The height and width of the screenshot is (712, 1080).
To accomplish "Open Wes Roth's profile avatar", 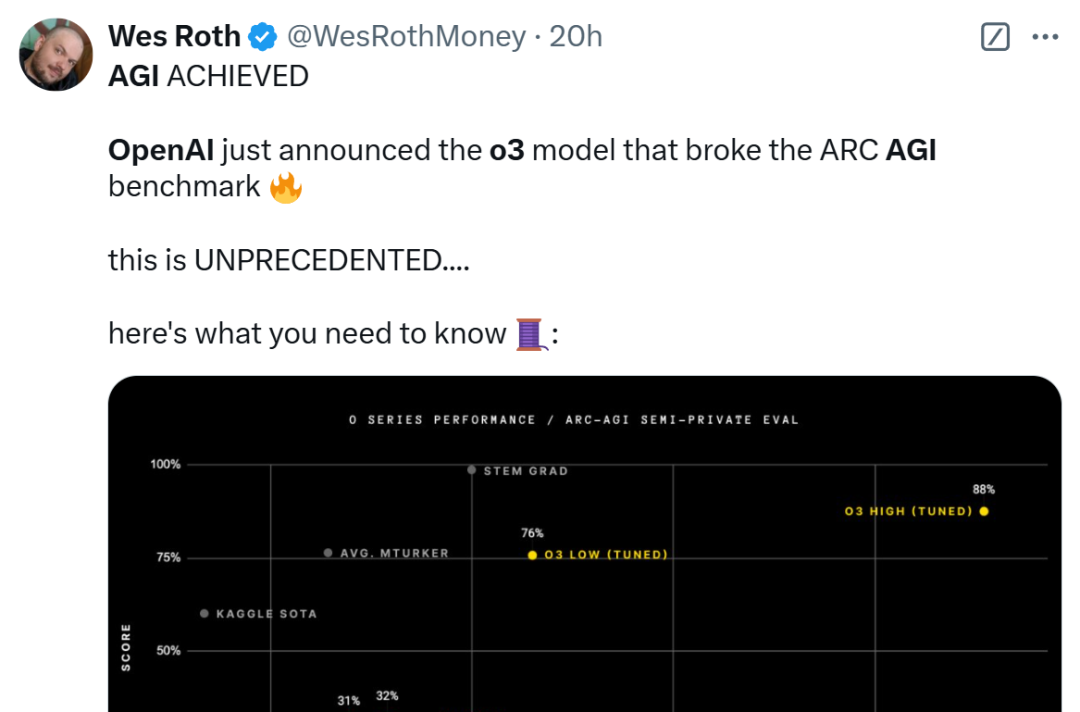I will (x=56, y=54).
